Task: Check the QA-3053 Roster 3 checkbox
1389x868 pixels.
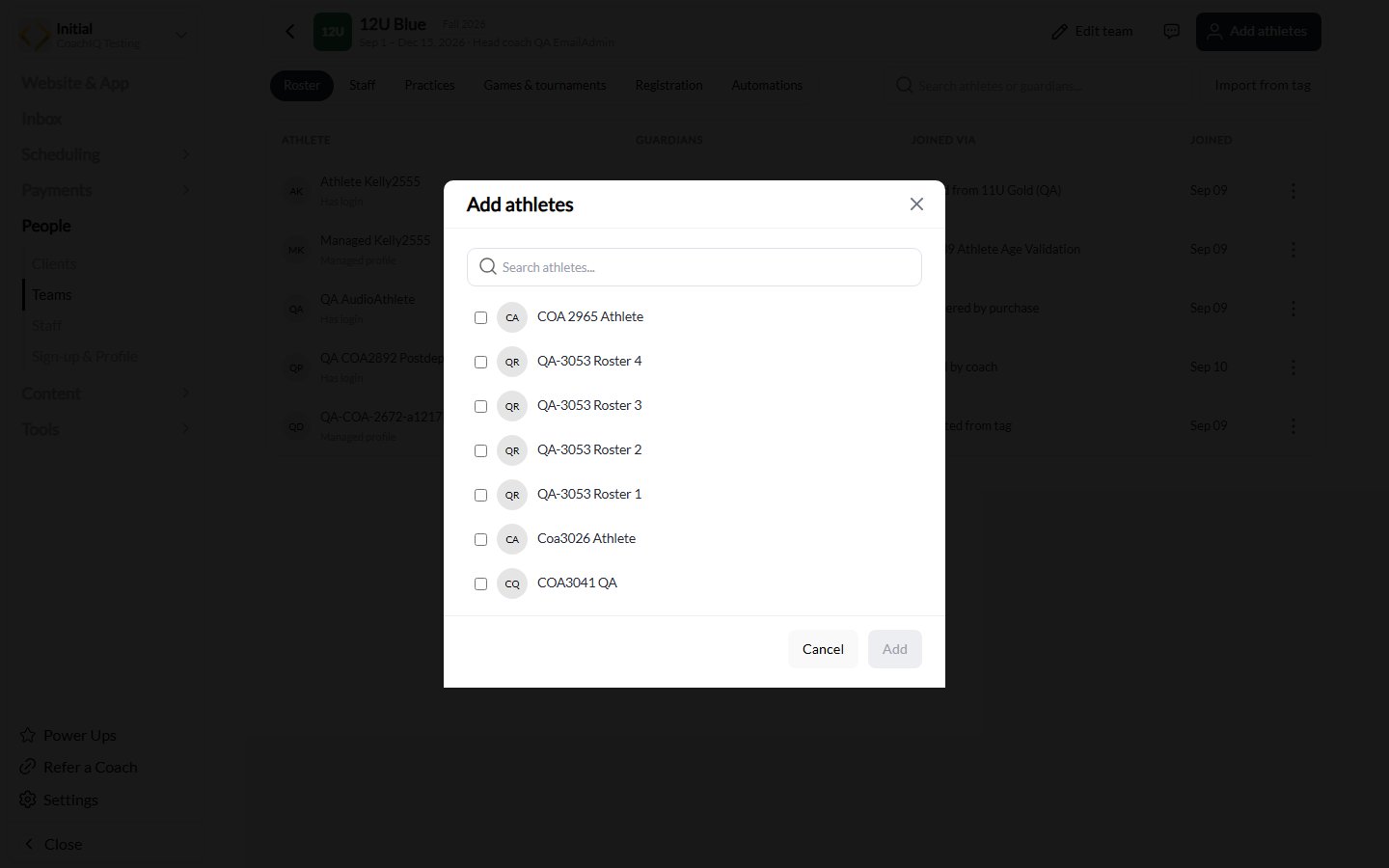Action: click(480, 406)
